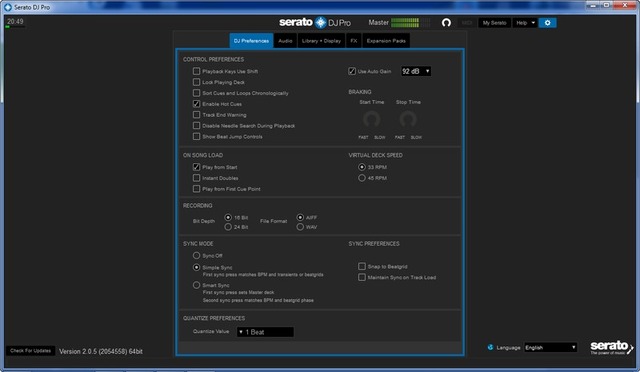Switch to the Audio tab
Viewport: 640px width, 372px height.
point(285,41)
